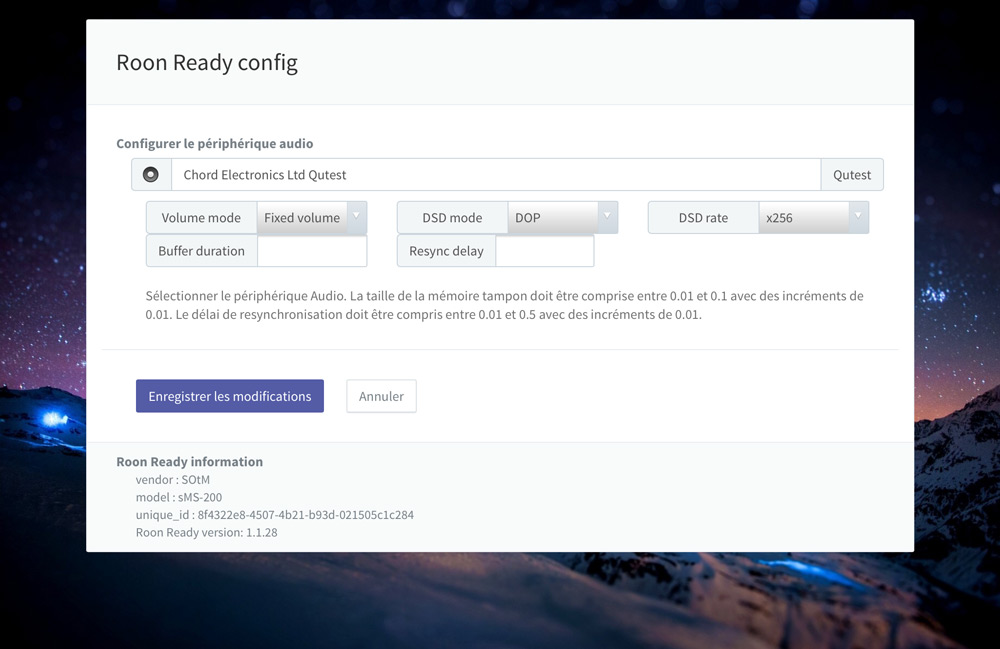Click the DSD mode label

[x=452, y=217]
